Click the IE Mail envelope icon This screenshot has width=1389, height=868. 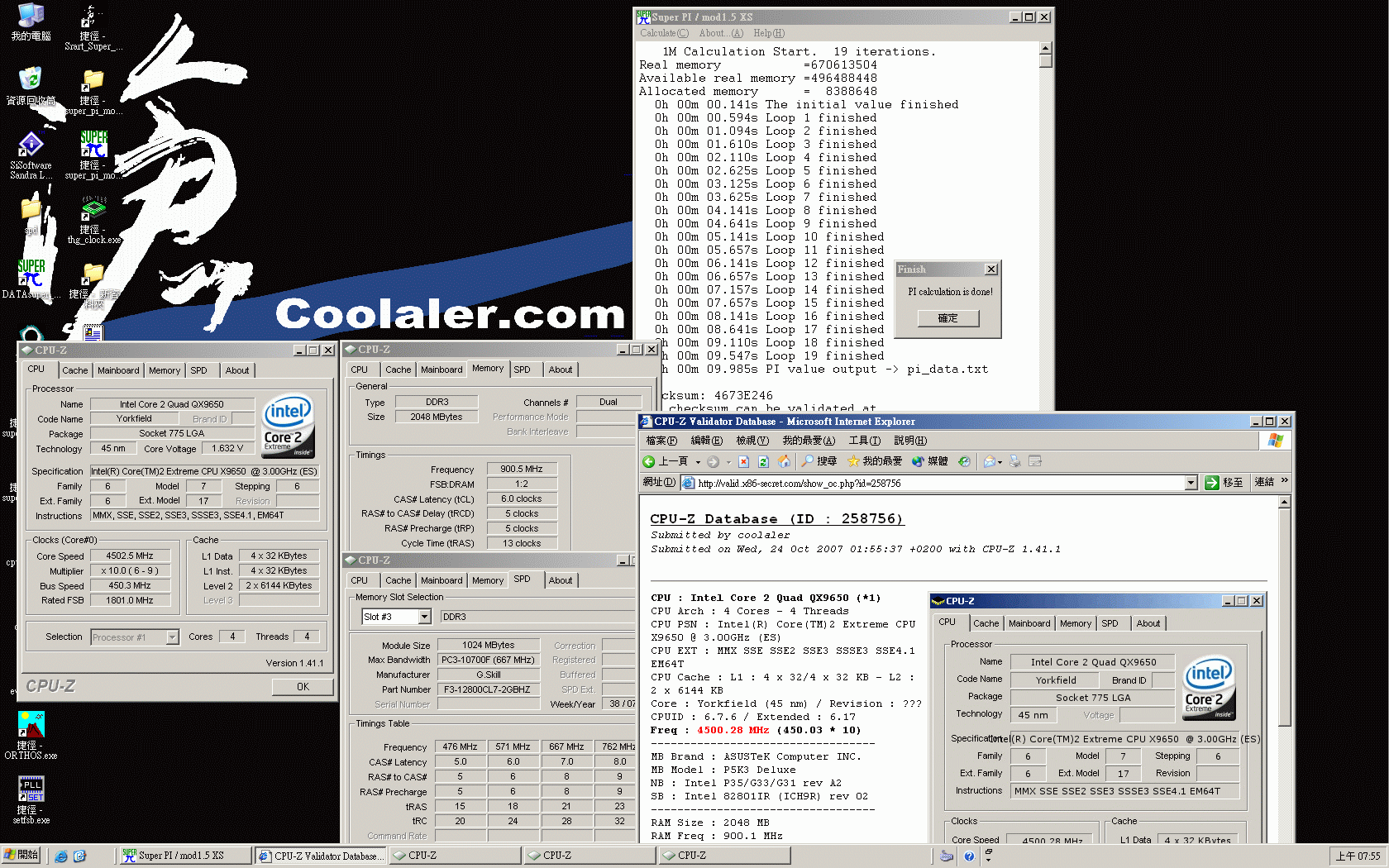tap(989, 461)
